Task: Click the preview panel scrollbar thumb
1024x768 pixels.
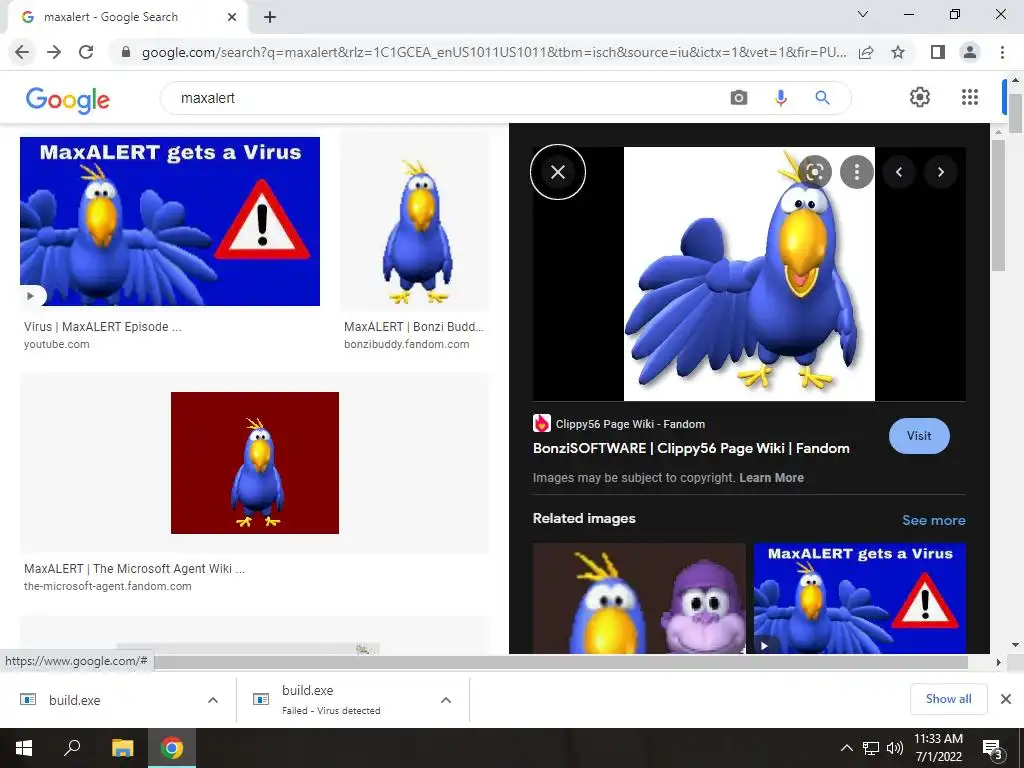Action: coord(998,205)
